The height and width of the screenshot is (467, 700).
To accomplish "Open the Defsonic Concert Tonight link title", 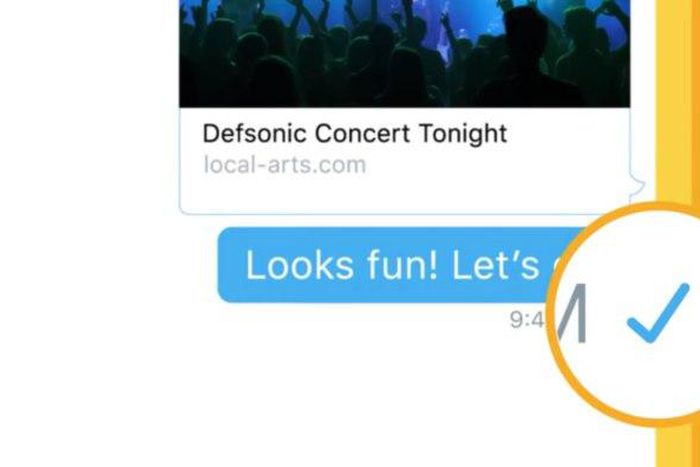I will coord(355,133).
